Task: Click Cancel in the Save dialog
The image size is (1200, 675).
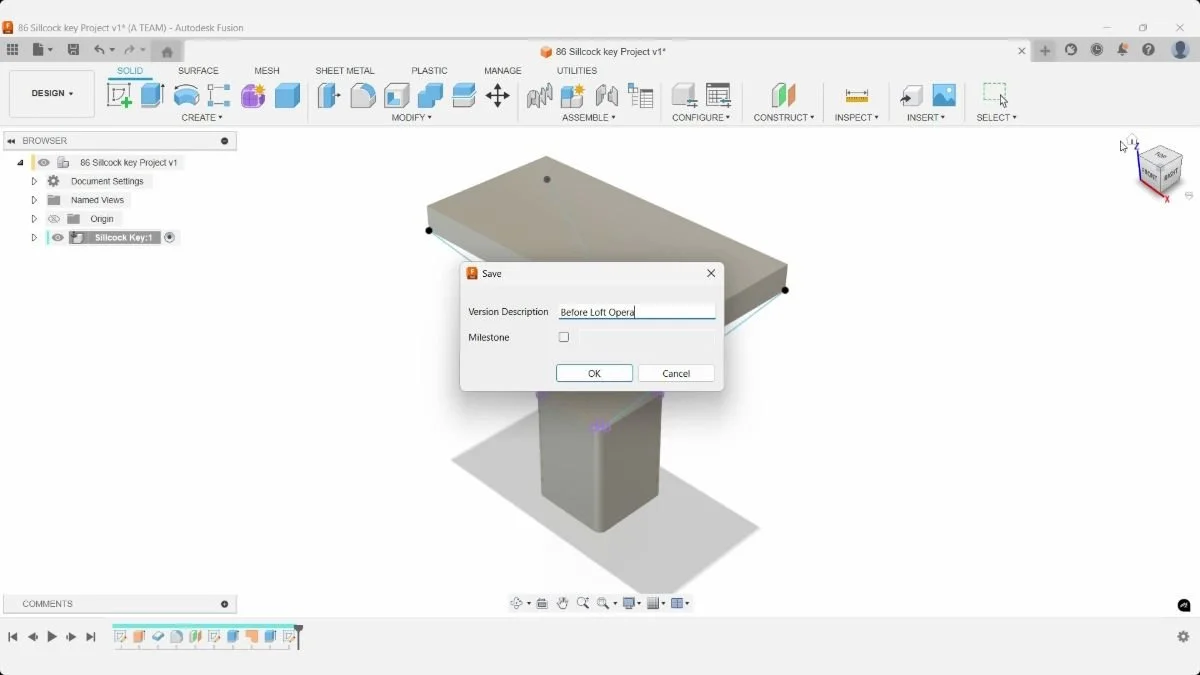Action: [x=676, y=373]
